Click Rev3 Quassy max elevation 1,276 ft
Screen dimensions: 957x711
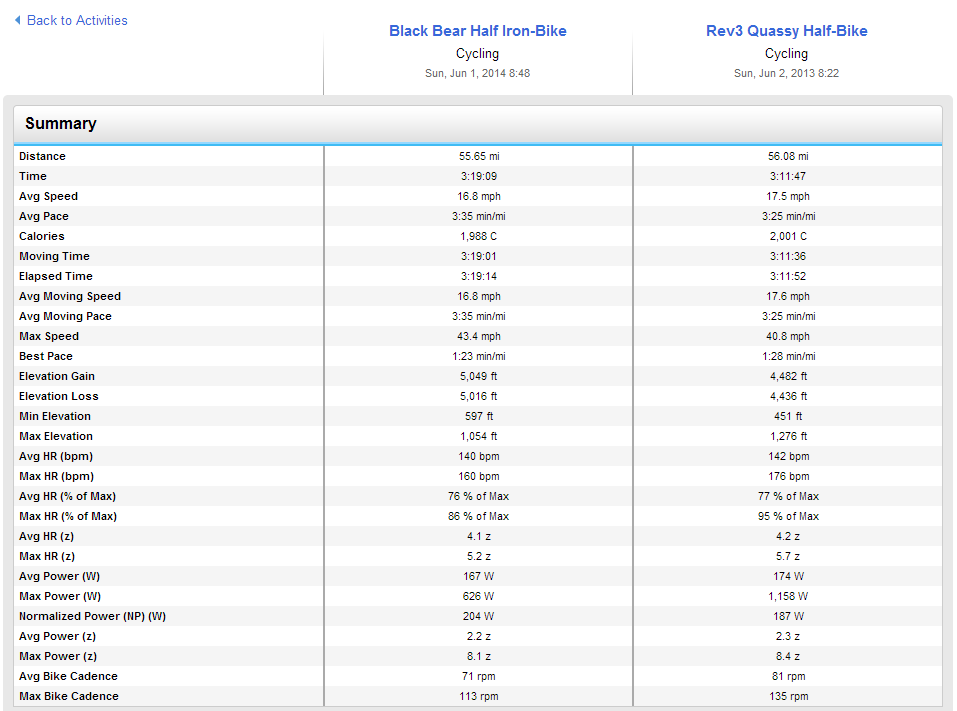pos(788,436)
